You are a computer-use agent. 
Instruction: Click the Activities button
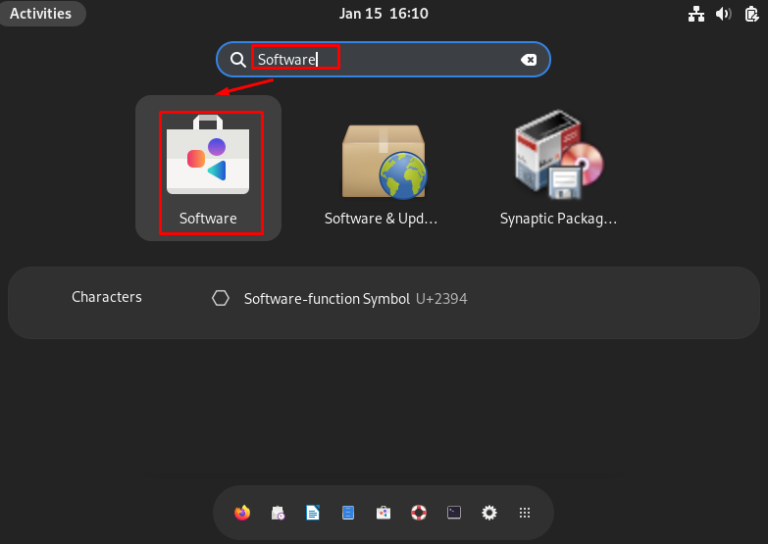(x=41, y=13)
